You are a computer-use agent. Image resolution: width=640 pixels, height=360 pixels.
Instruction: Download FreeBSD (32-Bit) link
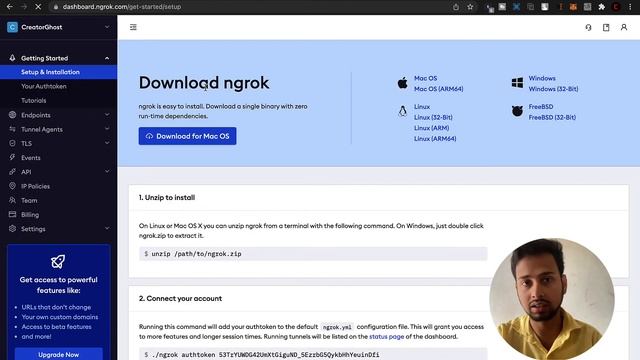tap(552, 117)
